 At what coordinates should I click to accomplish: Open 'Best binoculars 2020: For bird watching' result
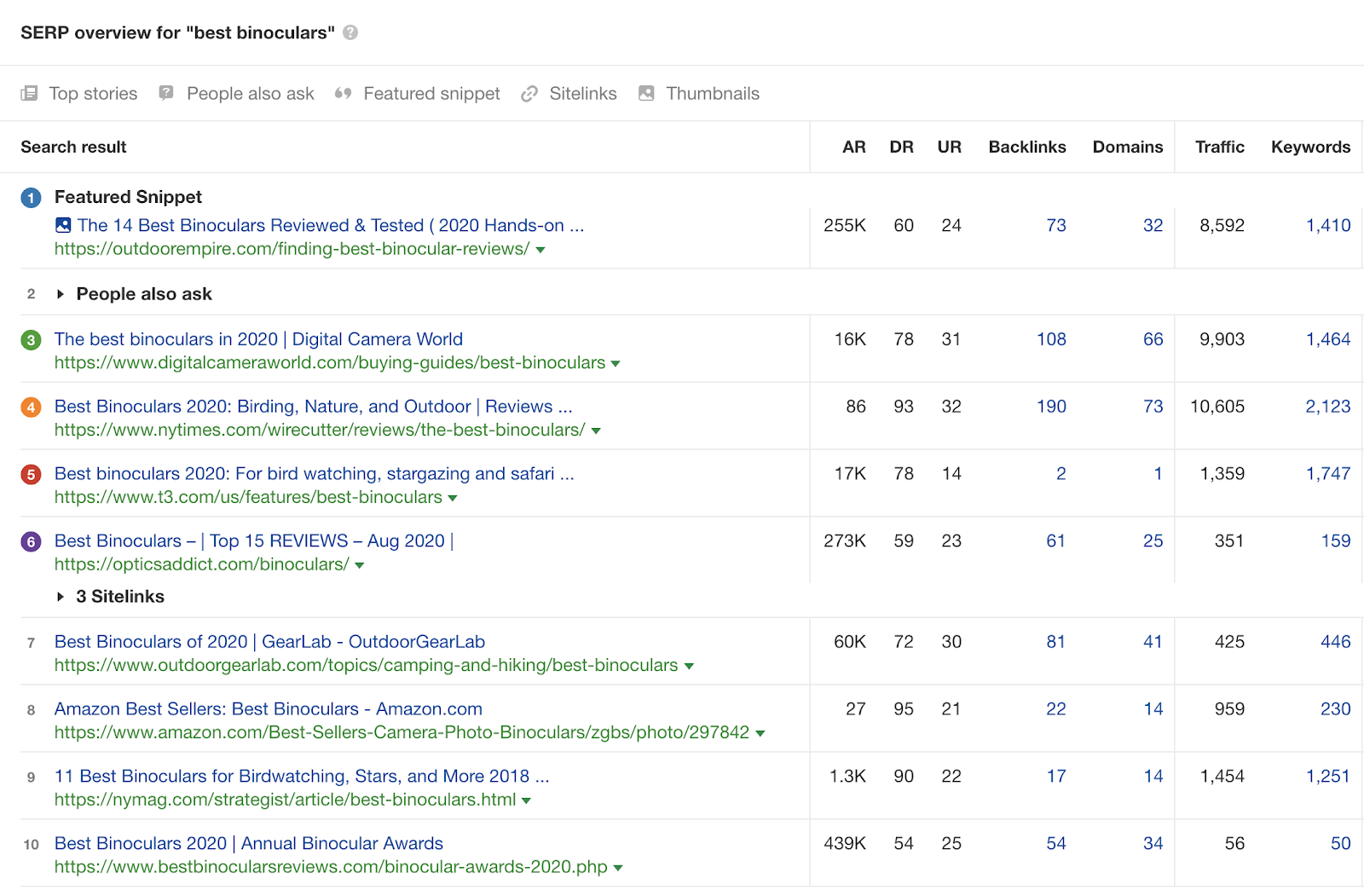[x=315, y=474]
